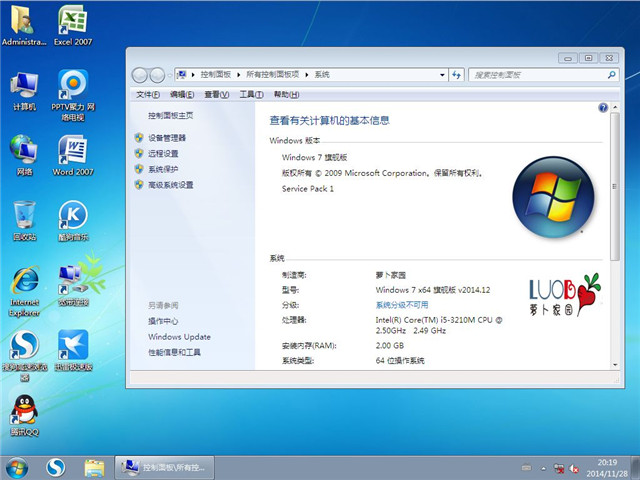Click the back navigation arrow

[x=140, y=75]
